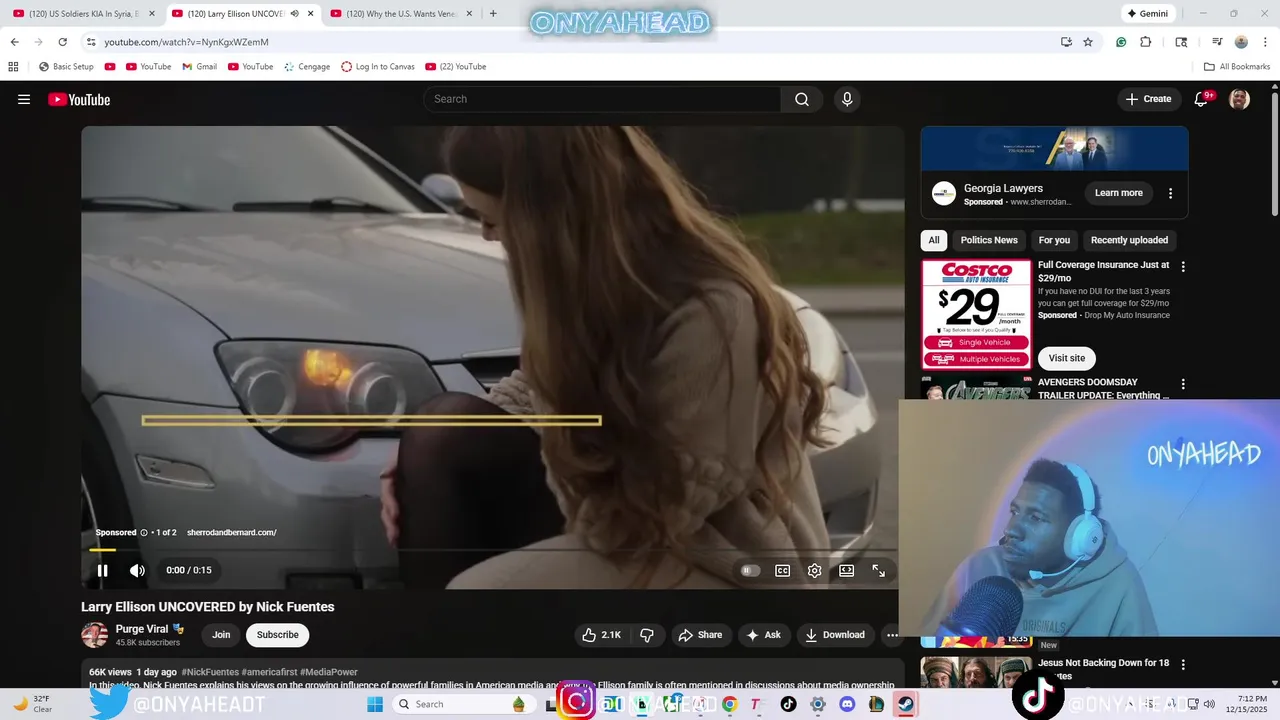Dislike the video
This screenshot has width=1280, height=720.
pos(647,635)
